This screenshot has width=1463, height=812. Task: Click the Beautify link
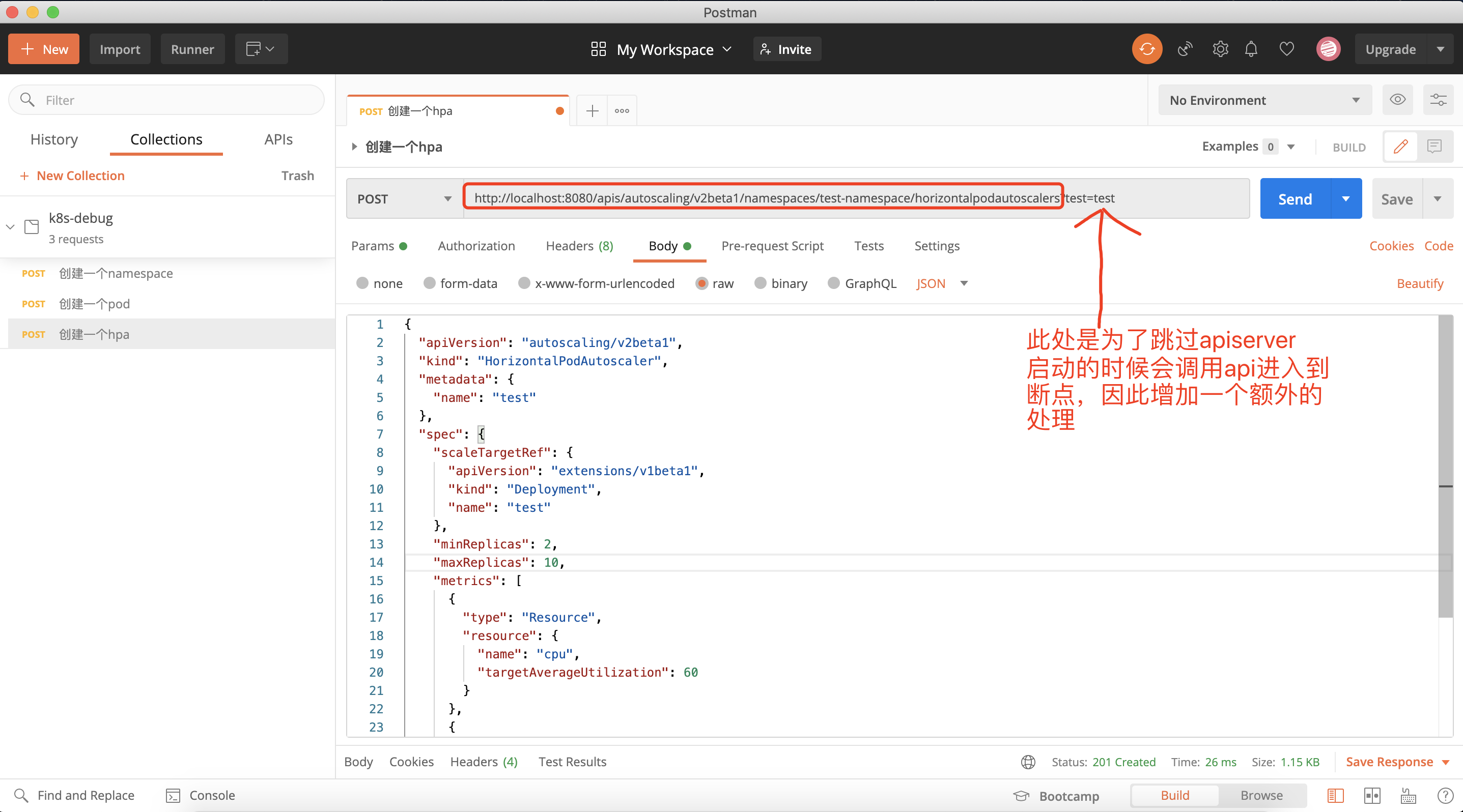click(x=1419, y=283)
